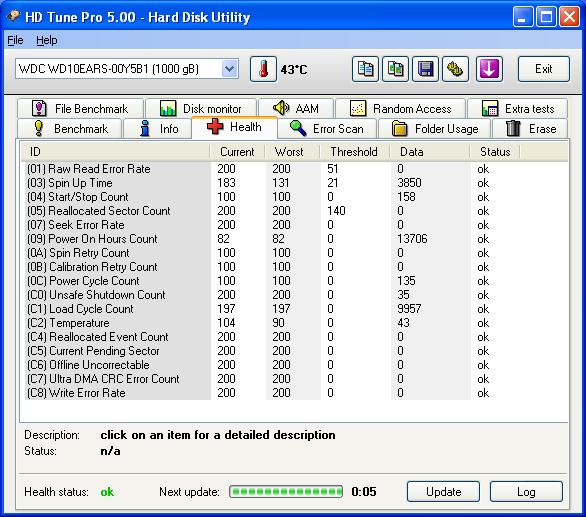Screen dimensions: 586x517
Task: Click the floppy disk save icon
Action: (x=425, y=69)
